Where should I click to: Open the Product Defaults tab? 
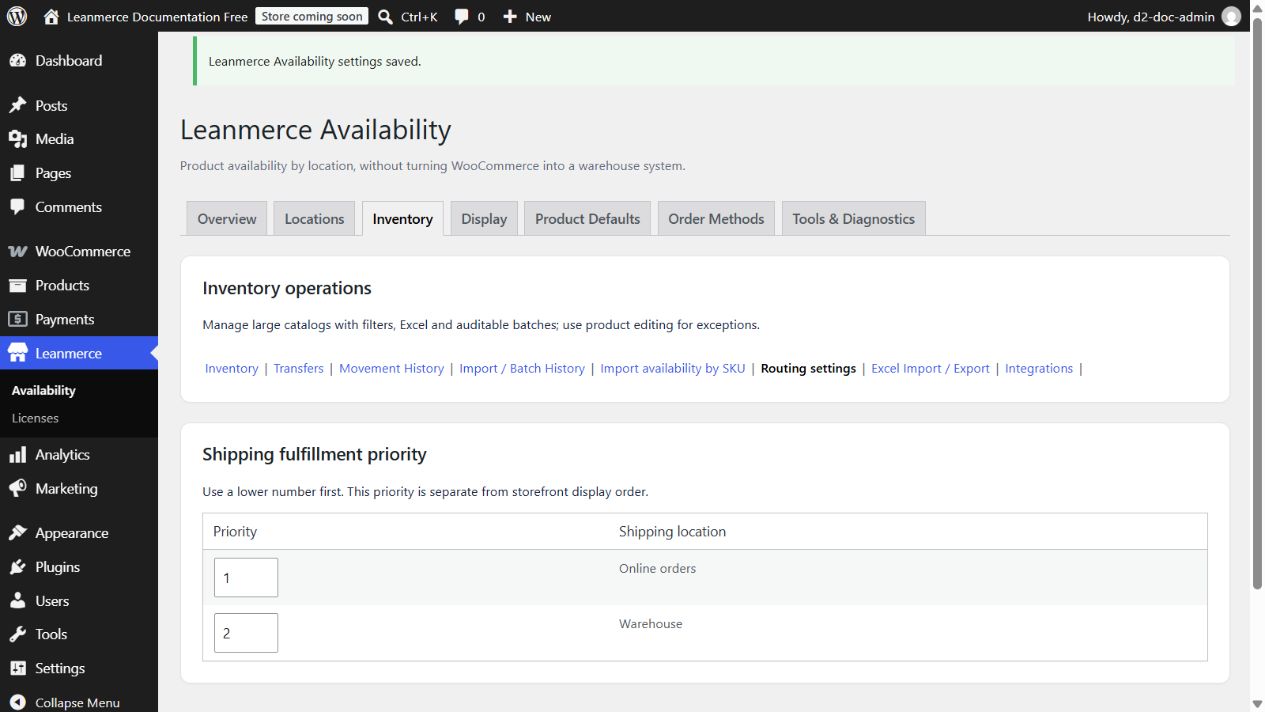click(x=588, y=219)
